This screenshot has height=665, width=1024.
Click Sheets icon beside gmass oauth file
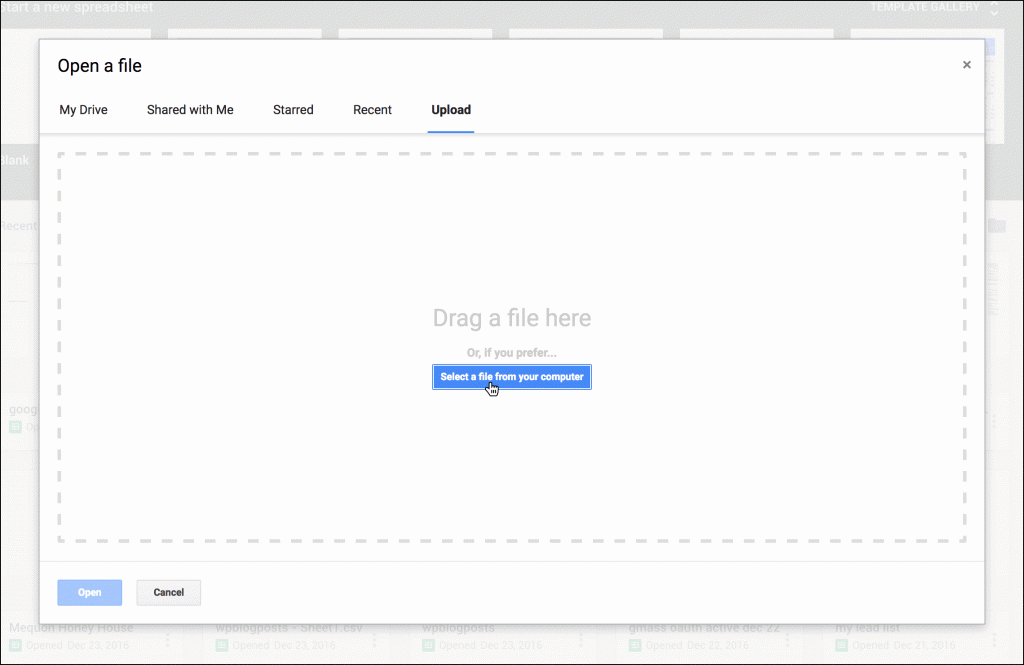click(x=635, y=646)
